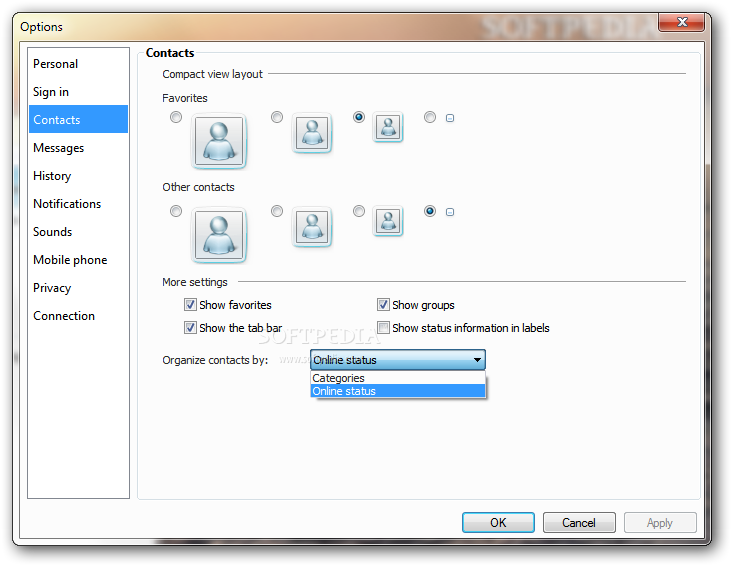Select small picture radio for Favorites
732x566 pixels.
tap(359, 117)
